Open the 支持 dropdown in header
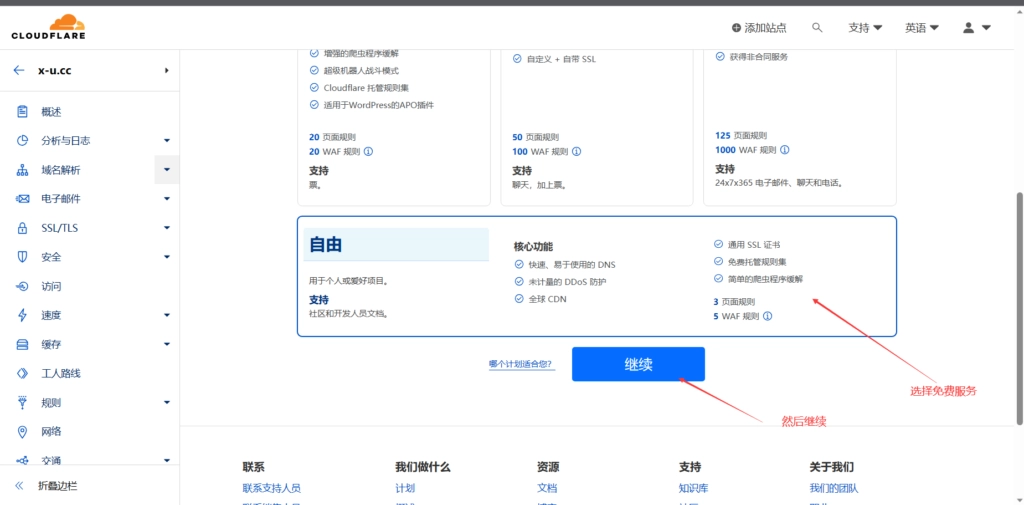 [865, 27]
